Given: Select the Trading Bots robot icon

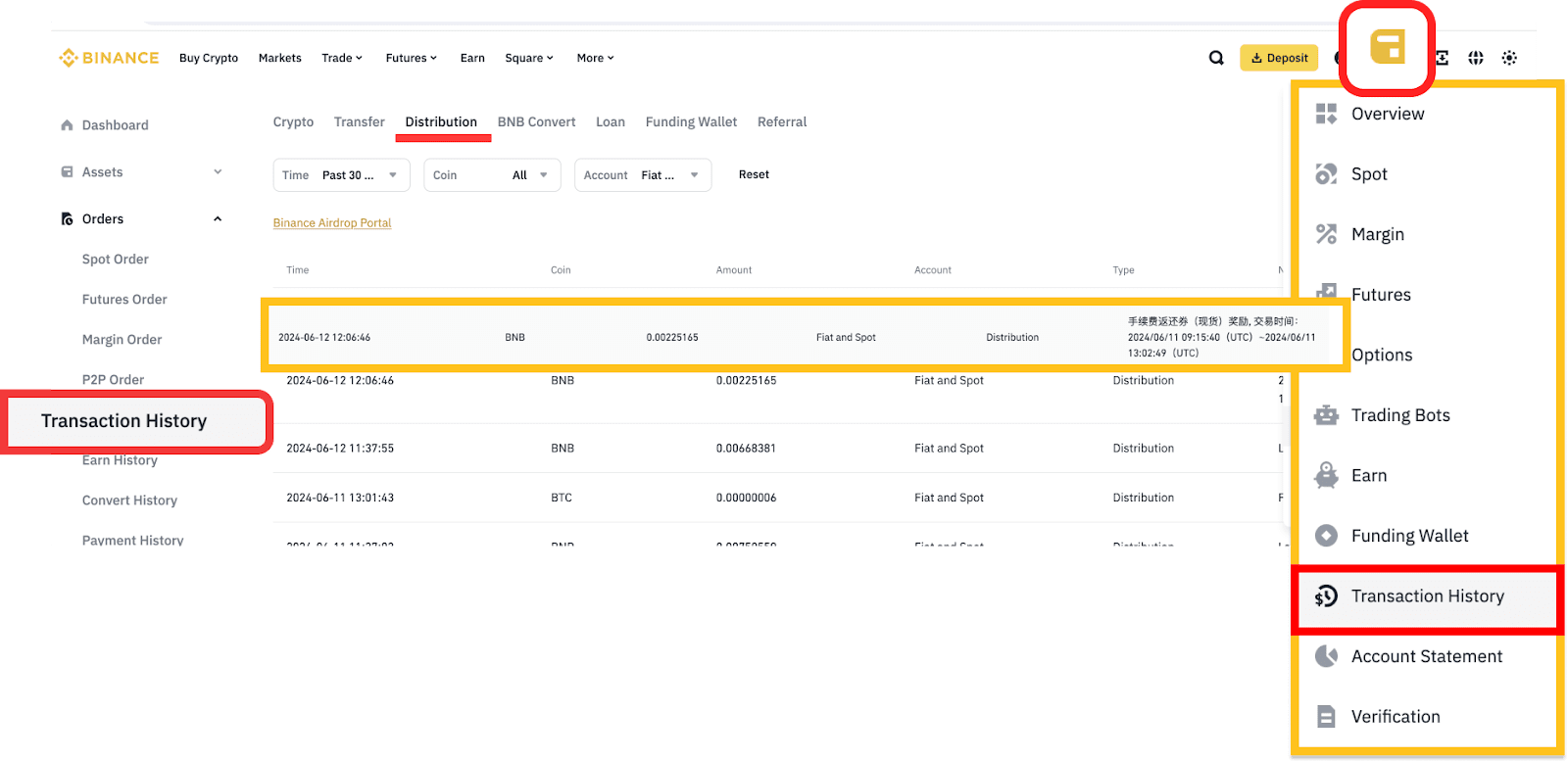Looking at the screenshot, I should click(x=1326, y=415).
